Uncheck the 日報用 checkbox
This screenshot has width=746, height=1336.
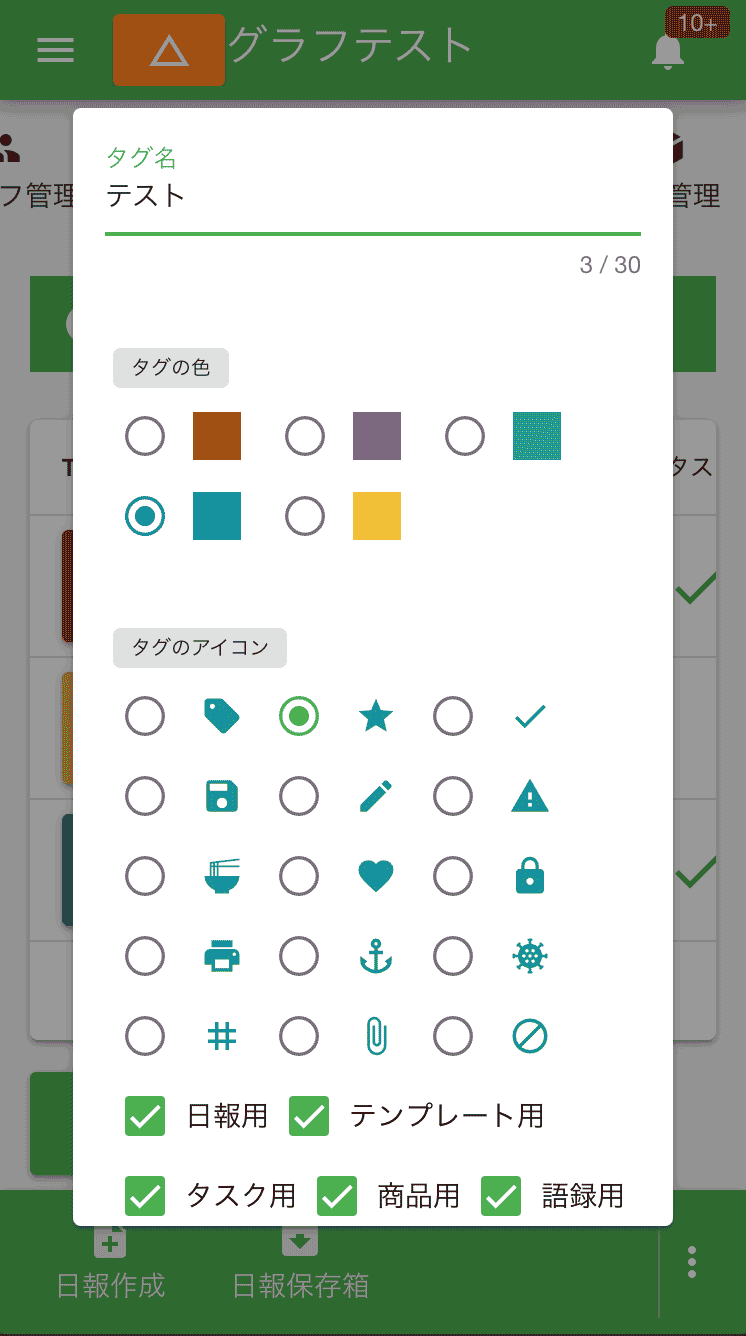click(144, 1117)
